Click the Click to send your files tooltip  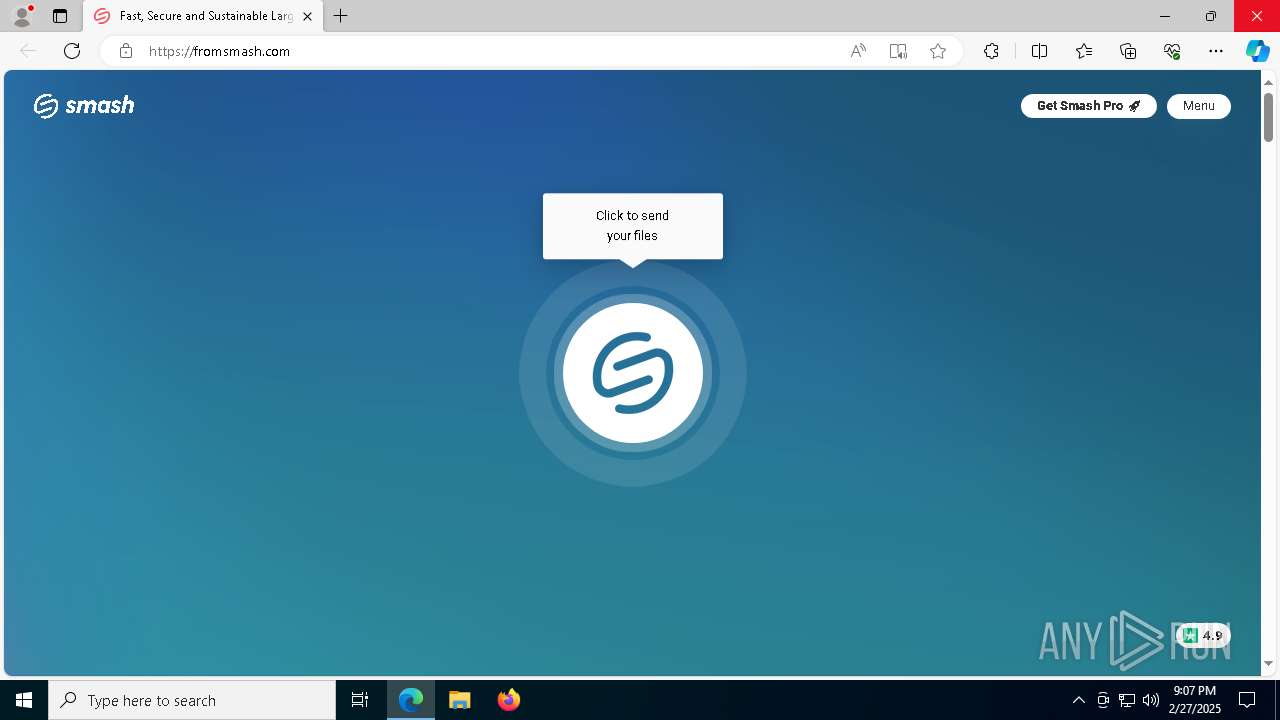click(633, 226)
